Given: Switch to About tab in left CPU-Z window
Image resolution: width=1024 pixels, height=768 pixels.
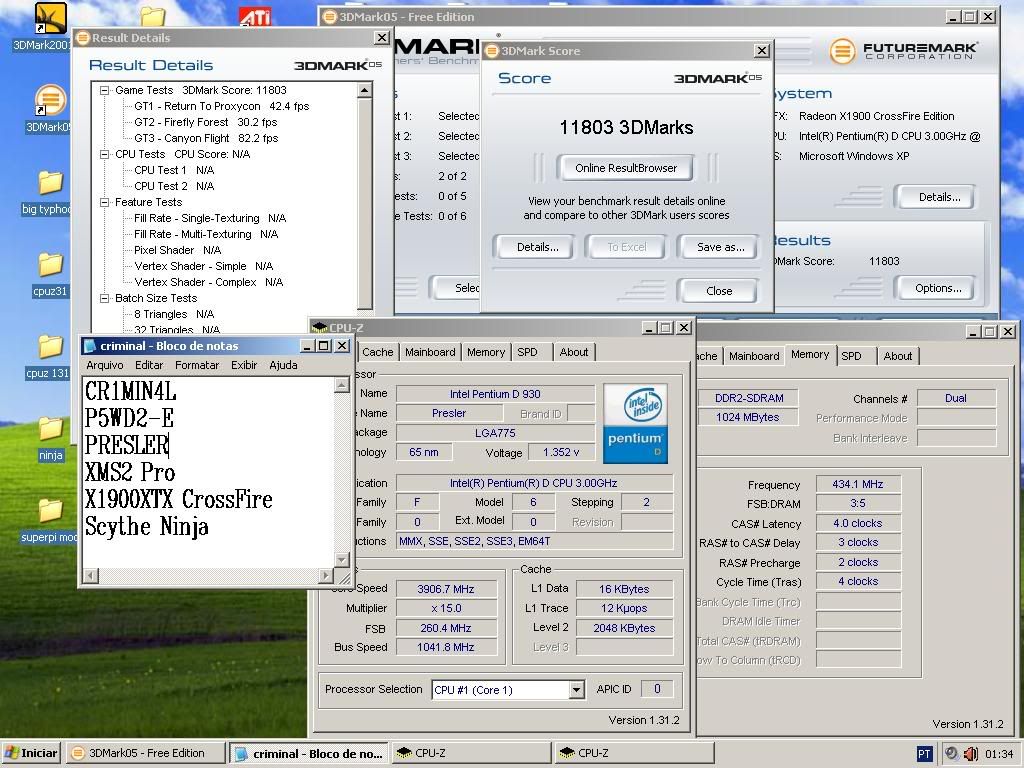Looking at the screenshot, I should (573, 352).
